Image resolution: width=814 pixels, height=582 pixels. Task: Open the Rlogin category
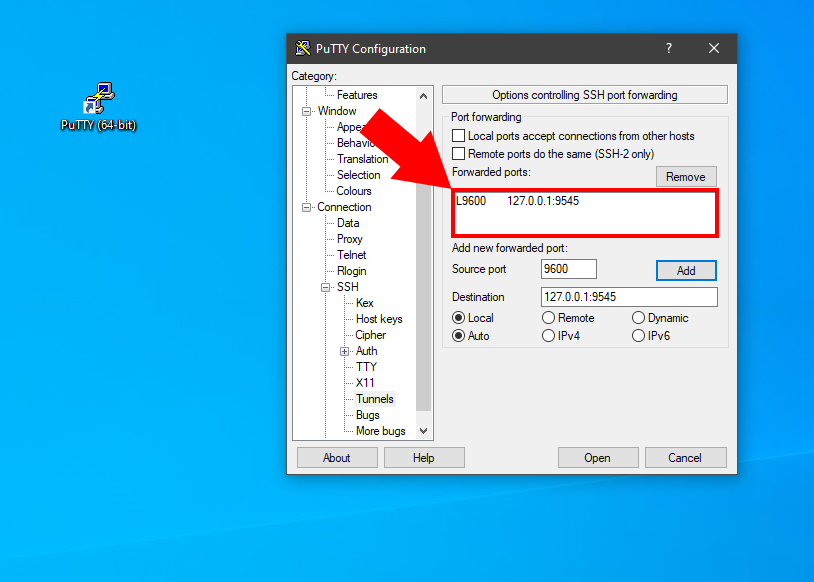(351, 271)
